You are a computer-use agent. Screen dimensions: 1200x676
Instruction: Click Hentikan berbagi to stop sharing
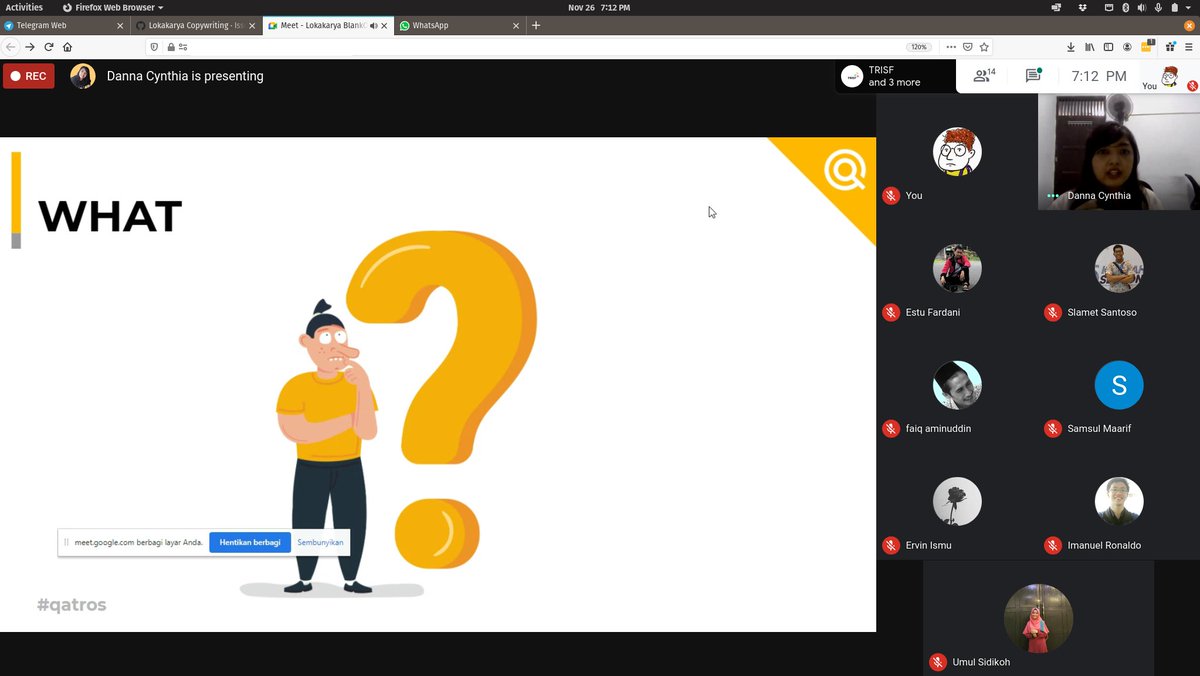[250, 542]
